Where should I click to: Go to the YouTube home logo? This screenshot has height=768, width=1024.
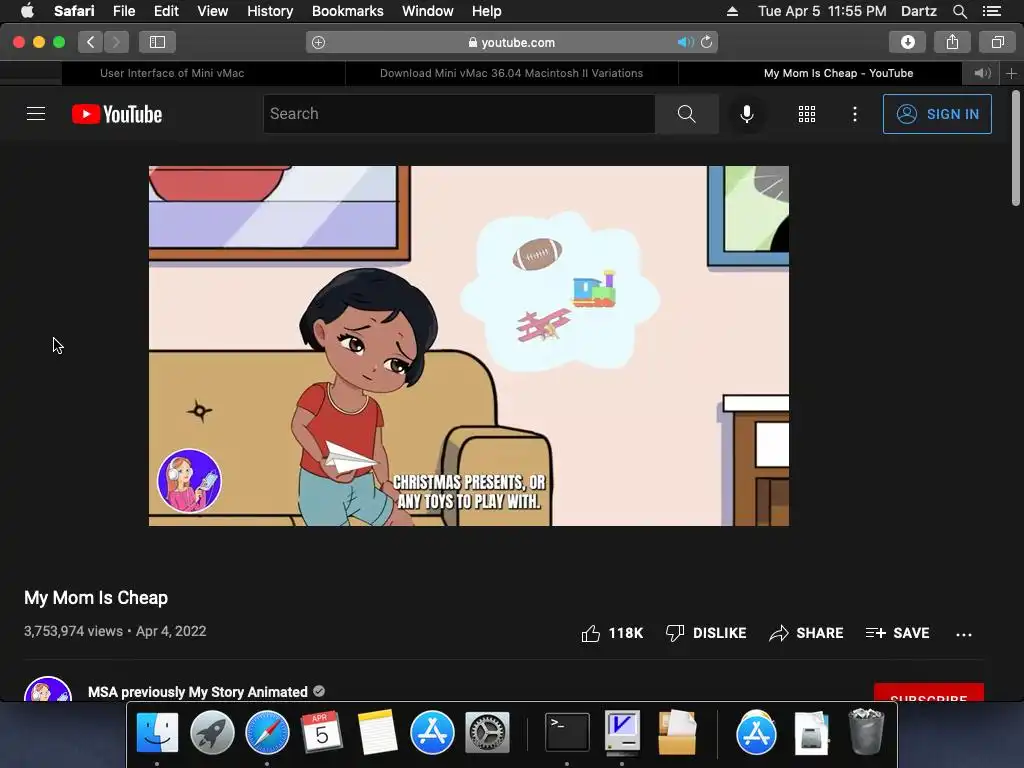[x=117, y=114]
